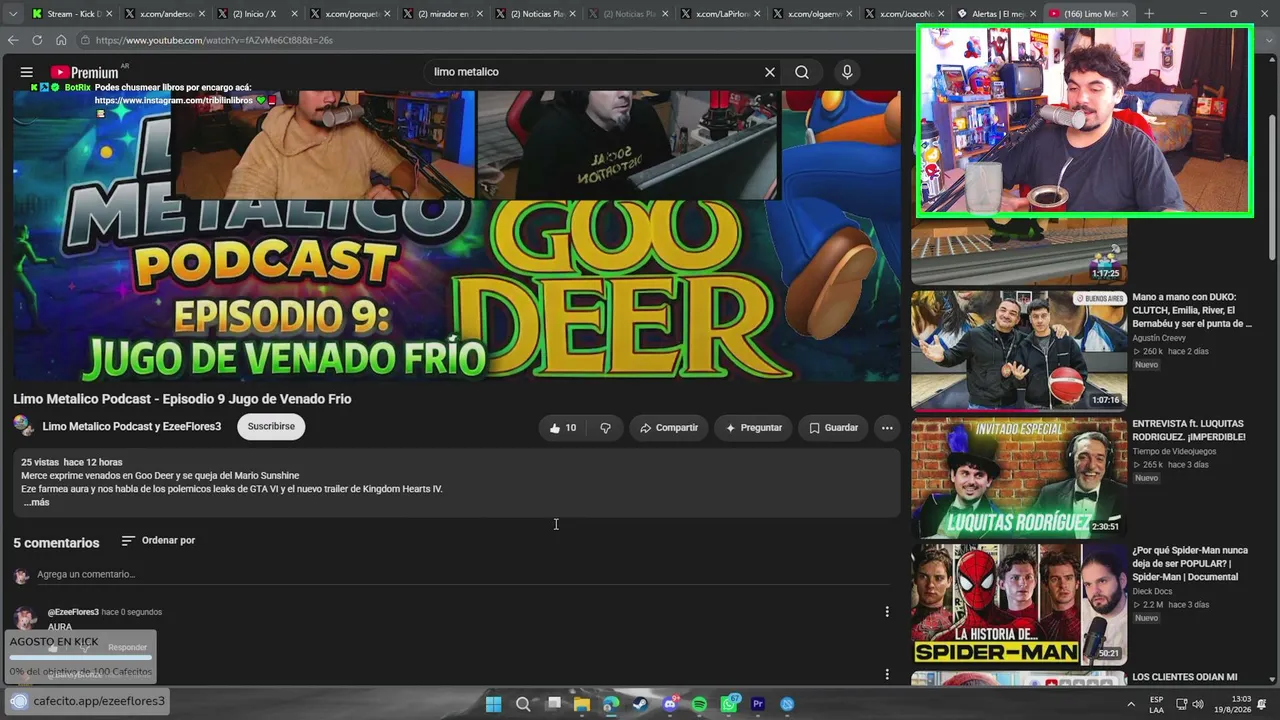The image size is (1280, 720).
Task: Open Windows taskbar search
Action: [x=523, y=704]
